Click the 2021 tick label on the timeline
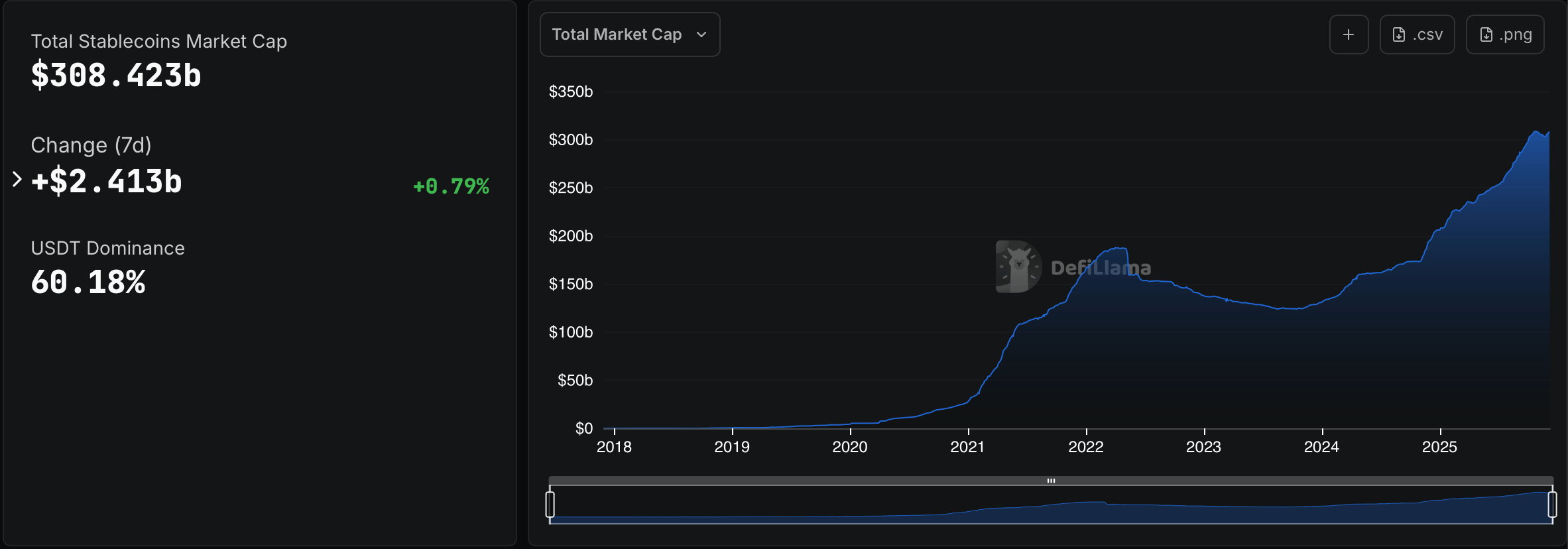Image resolution: width=1568 pixels, height=549 pixels. click(967, 447)
